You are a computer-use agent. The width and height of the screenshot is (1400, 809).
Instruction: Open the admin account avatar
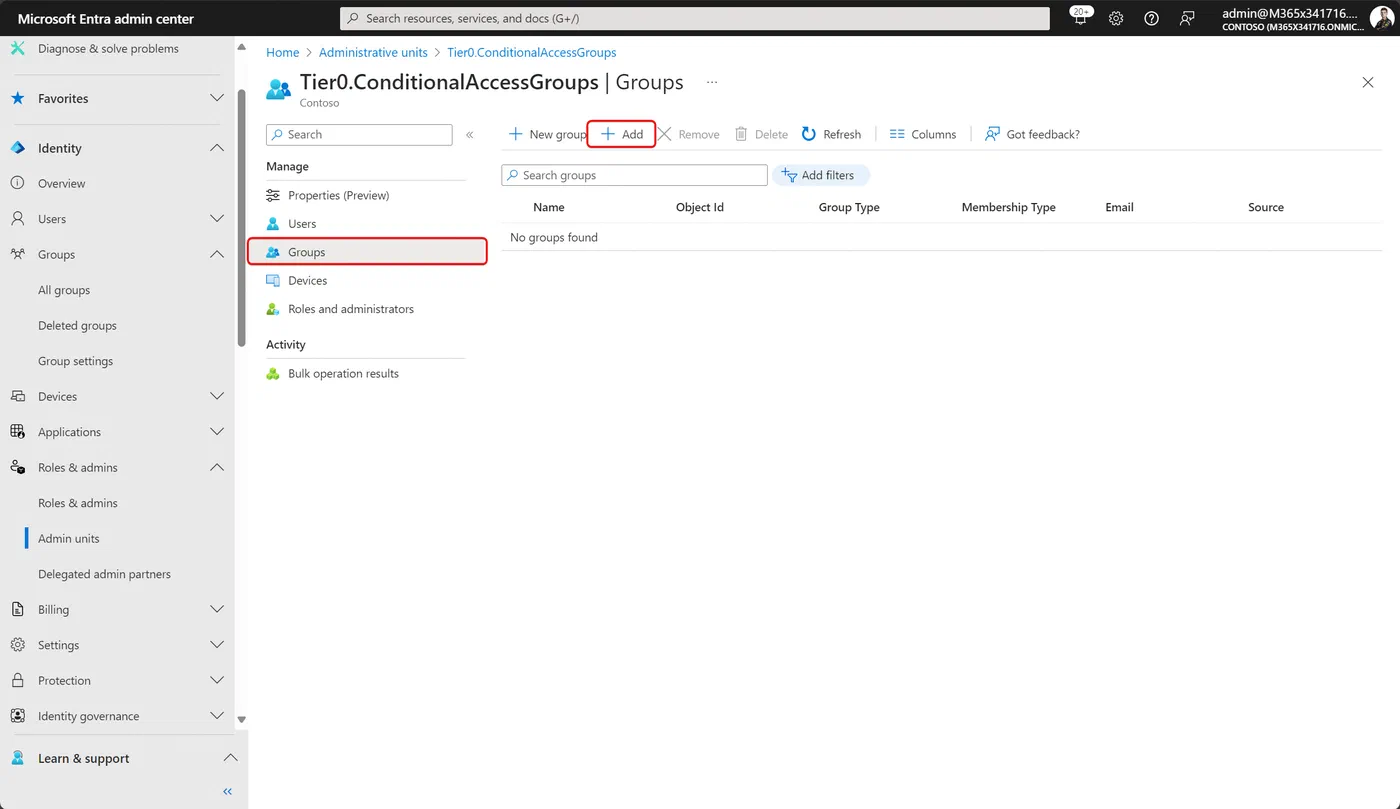coord(1381,18)
